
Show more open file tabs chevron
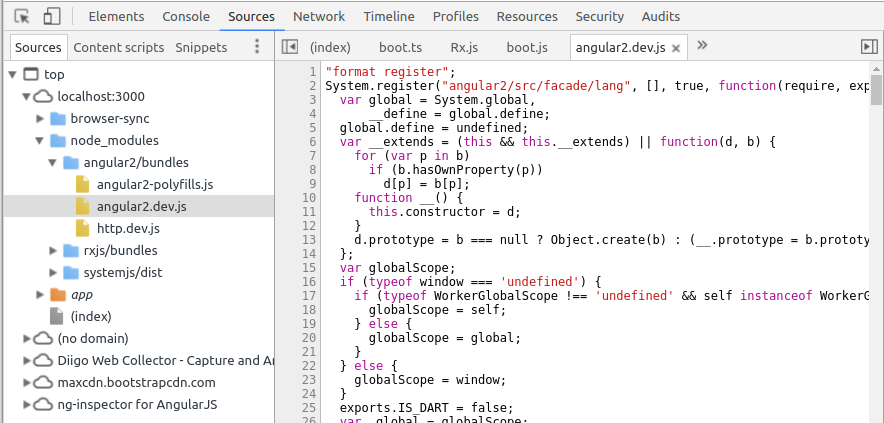pyautogui.click(x=702, y=45)
